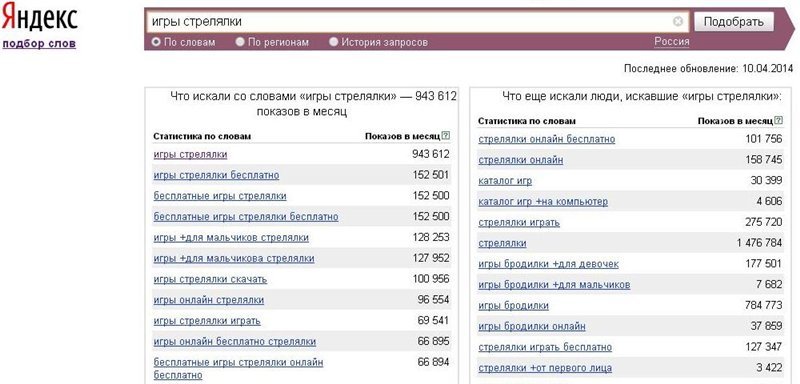The height and width of the screenshot is (384, 800).
Task: Click the Яндекс logo
Action: coord(39,18)
